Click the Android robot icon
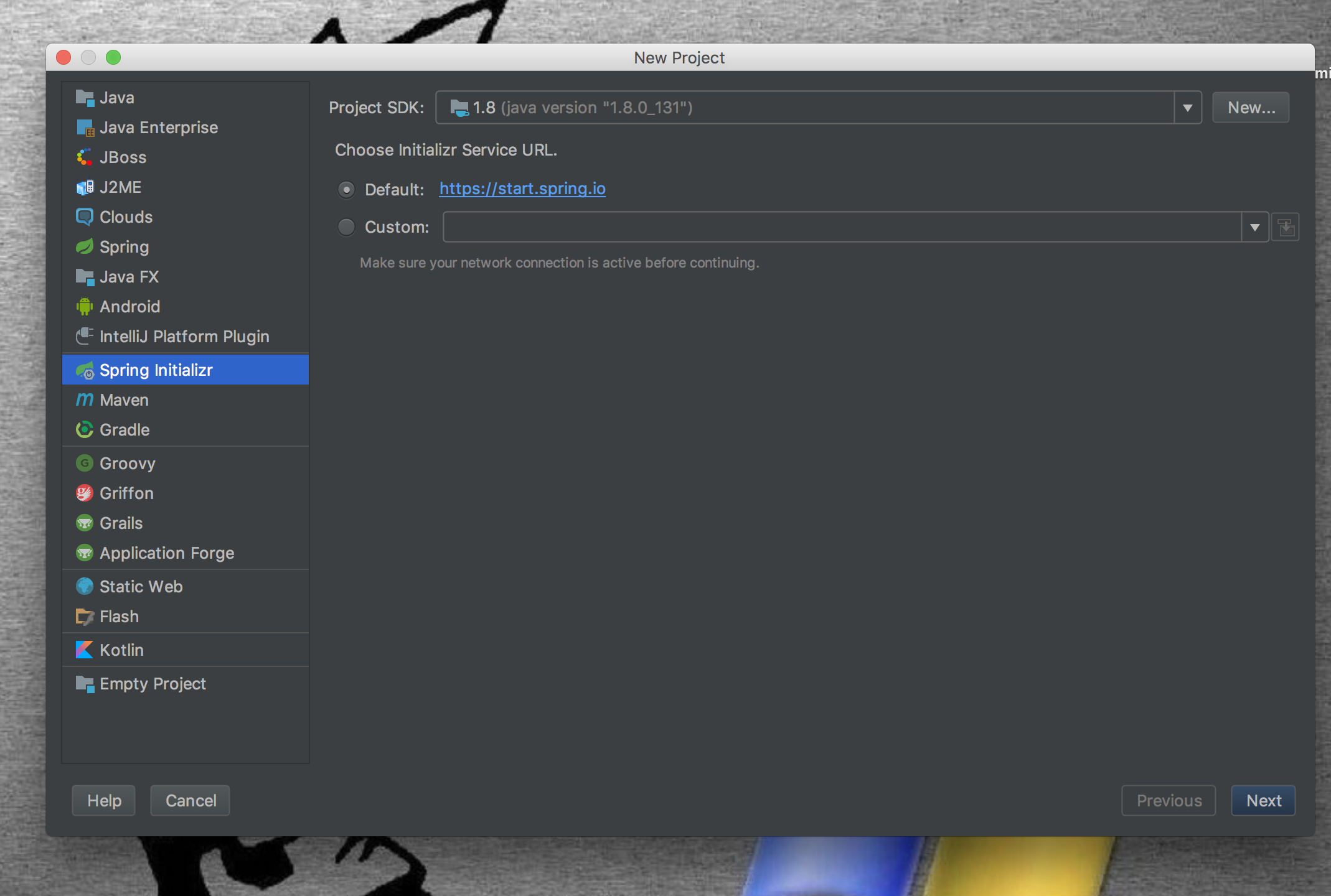The image size is (1331, 896). point(85,307)
